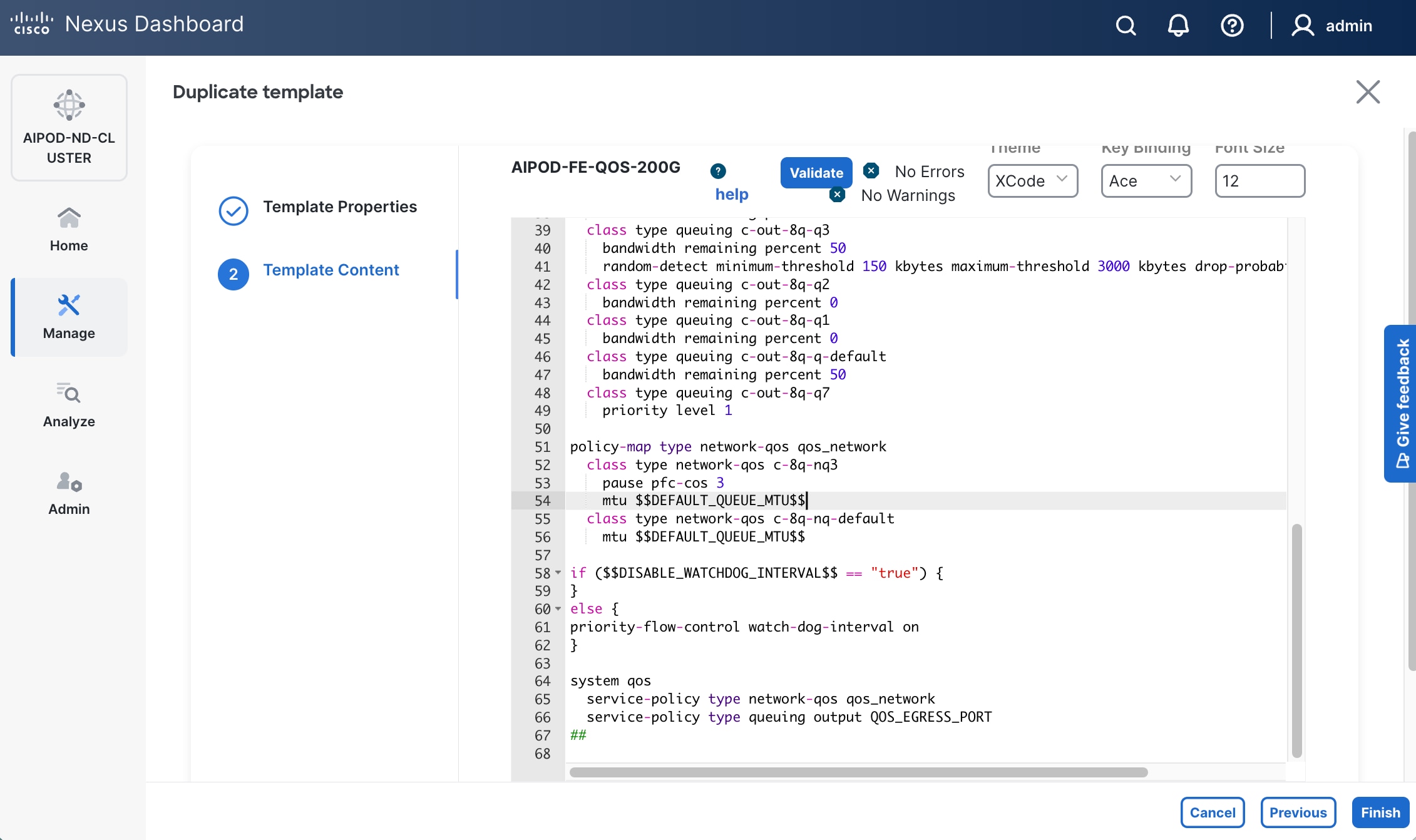
Task: Dismiss the No Errors status indicator
Action: [x=871, y=170]
